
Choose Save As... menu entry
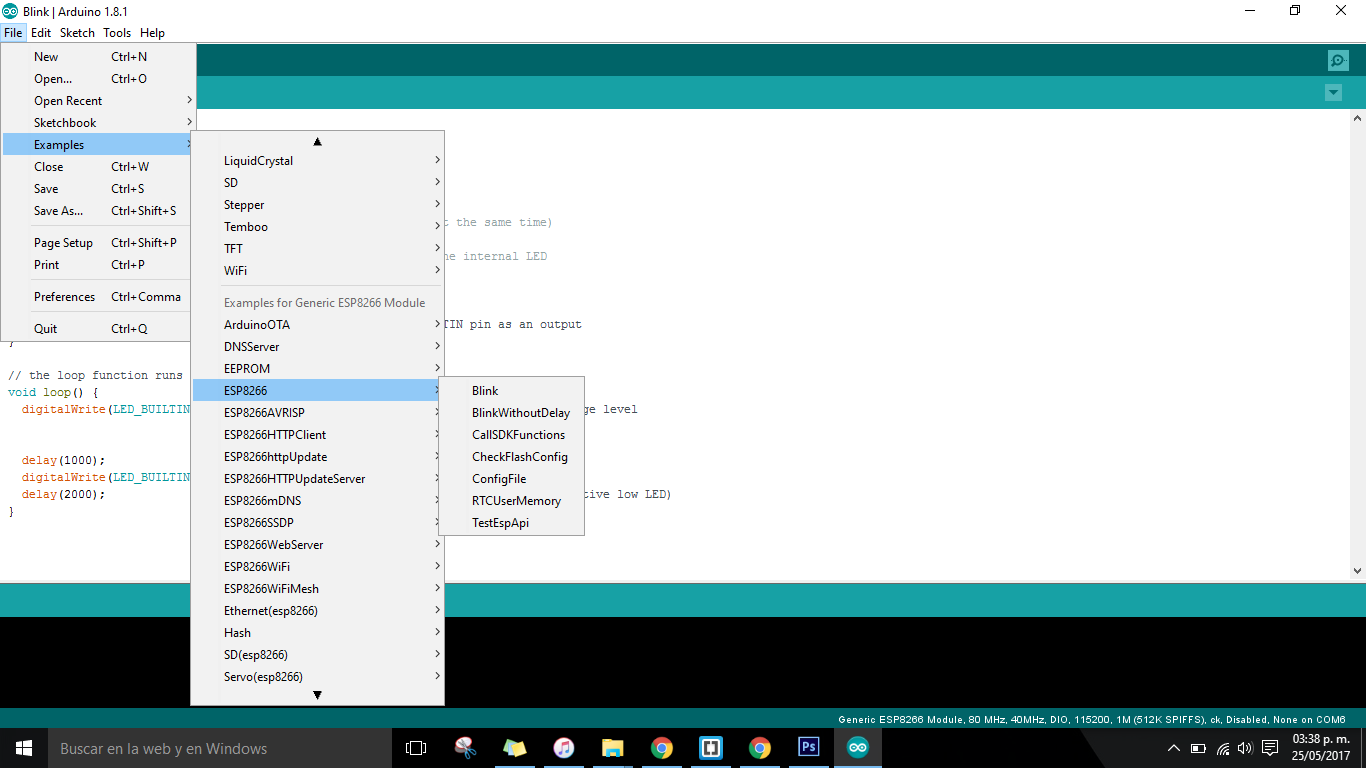click(98, 211)
